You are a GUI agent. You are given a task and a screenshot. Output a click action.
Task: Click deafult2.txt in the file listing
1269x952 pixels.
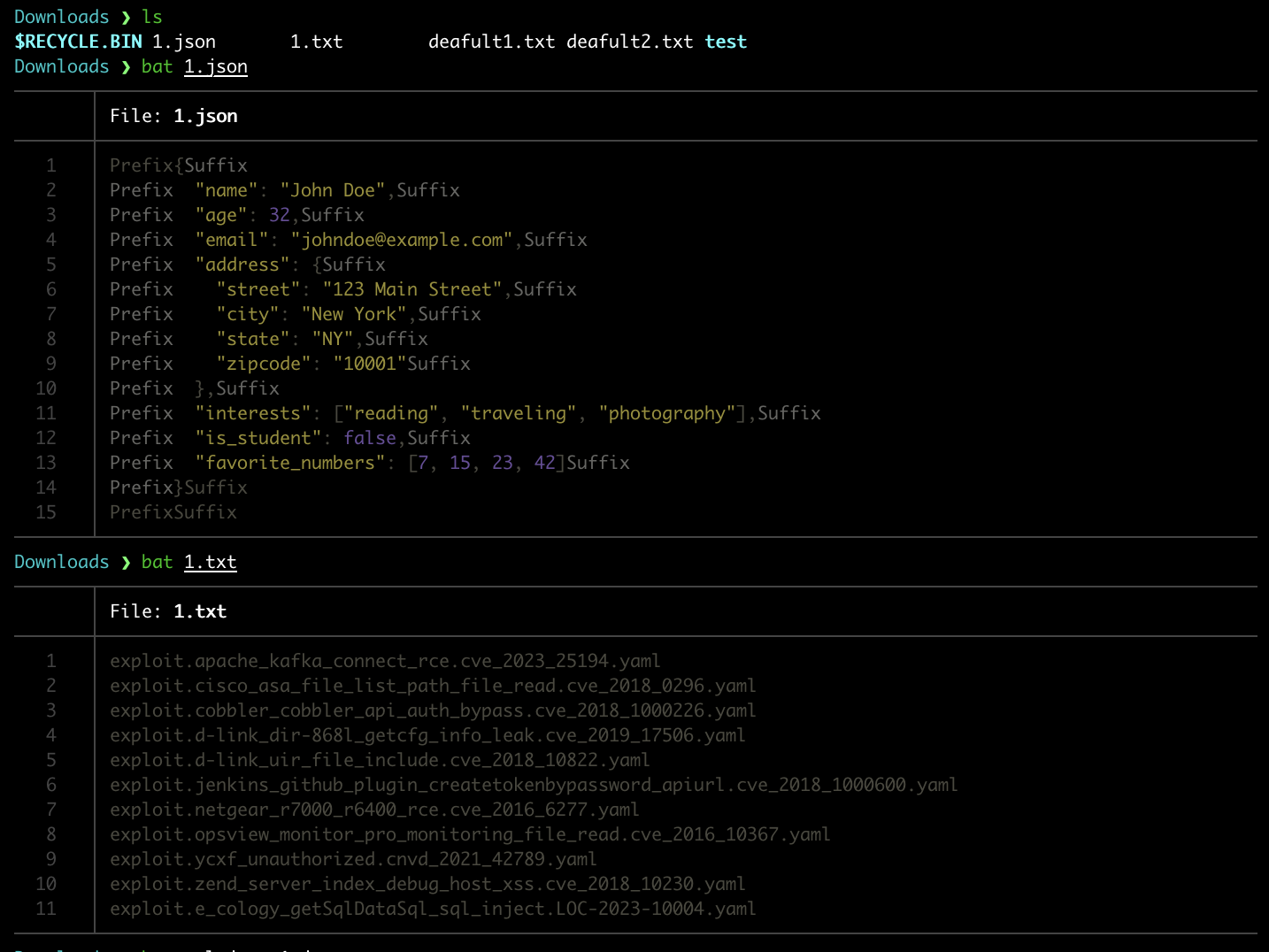pyautogui.click(x=629, y=42)
